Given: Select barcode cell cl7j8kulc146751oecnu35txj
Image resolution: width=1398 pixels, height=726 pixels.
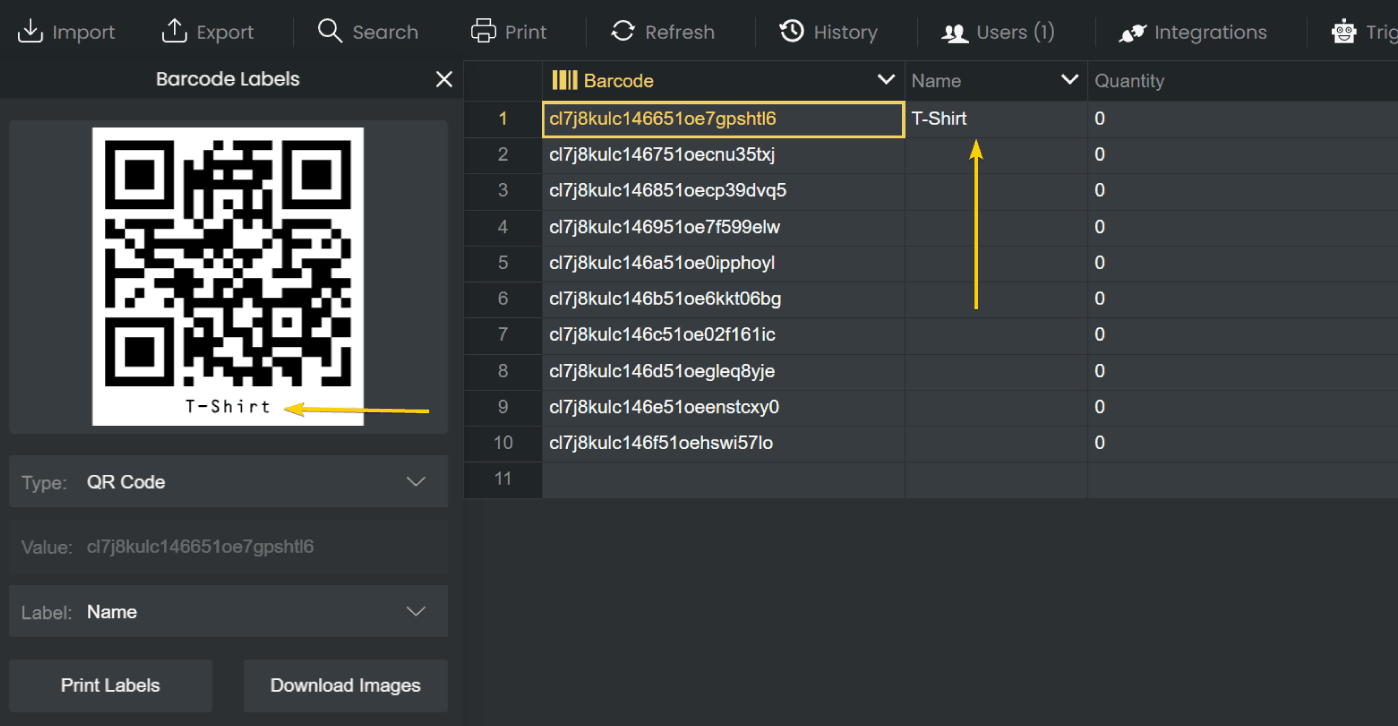Looking at the screenshot, I should 724,155.
